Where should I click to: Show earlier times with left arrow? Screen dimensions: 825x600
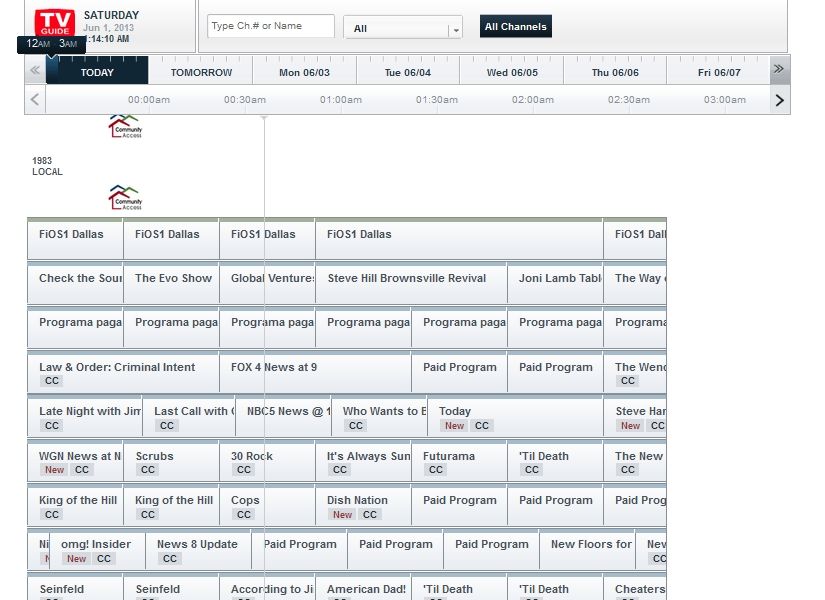(35, 99)
